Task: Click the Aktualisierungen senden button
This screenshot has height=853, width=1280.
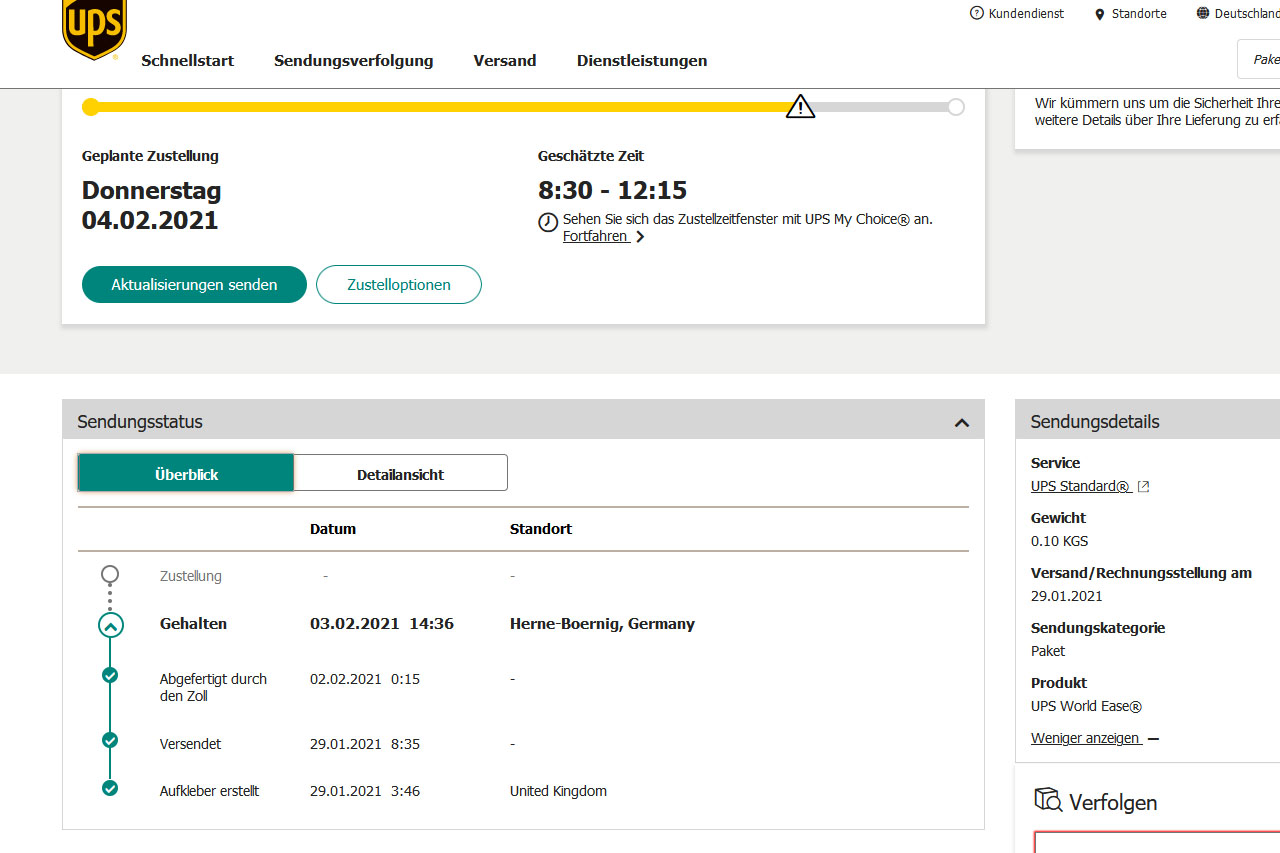Action: 194,285
